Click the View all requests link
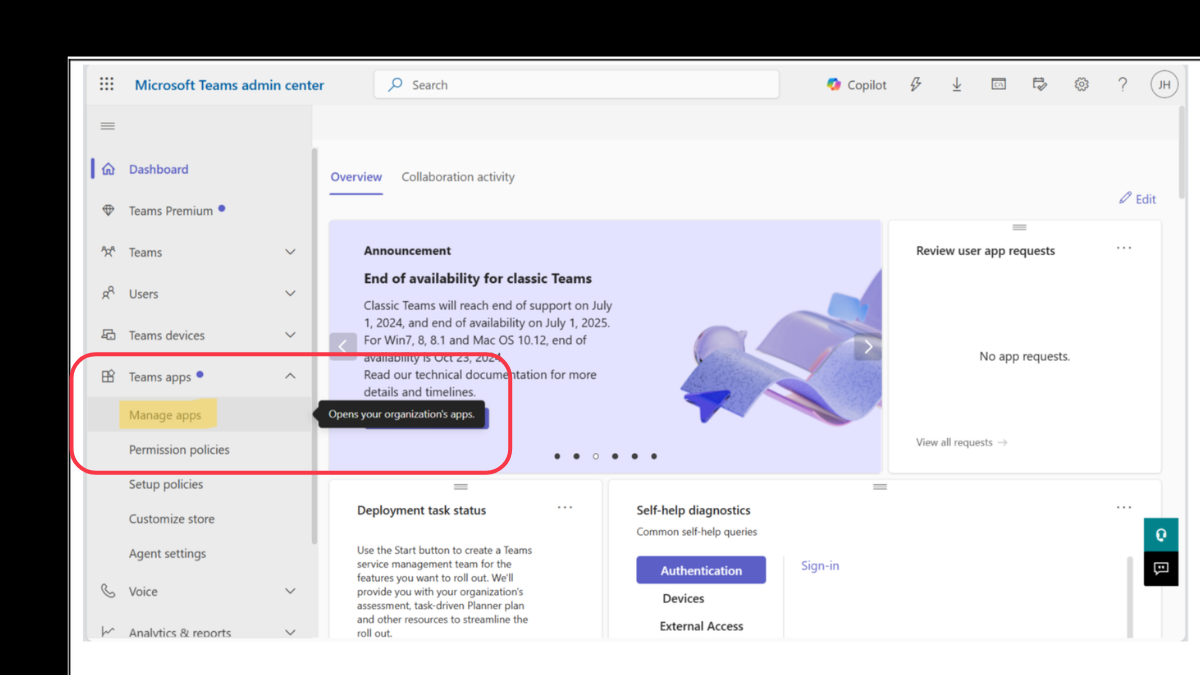Screen dimensions: 1200x675 tap(960, 442)
